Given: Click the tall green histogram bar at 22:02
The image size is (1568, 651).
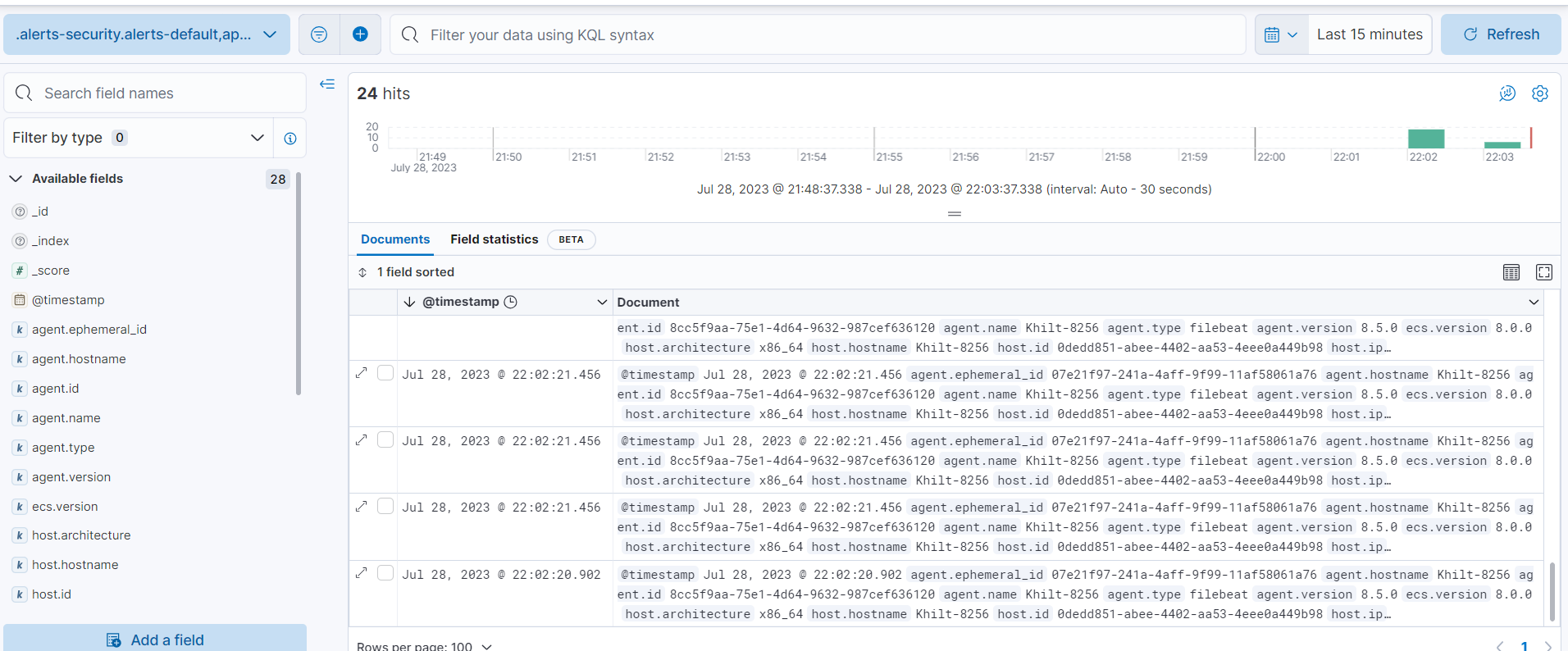Looking at the screenshot, I should click(x=1426, y=139).
